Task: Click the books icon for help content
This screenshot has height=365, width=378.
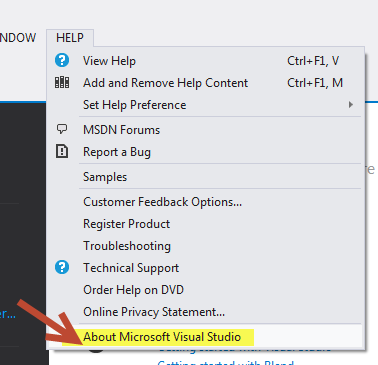Action: pyautogui.click(x=62, y=82)
